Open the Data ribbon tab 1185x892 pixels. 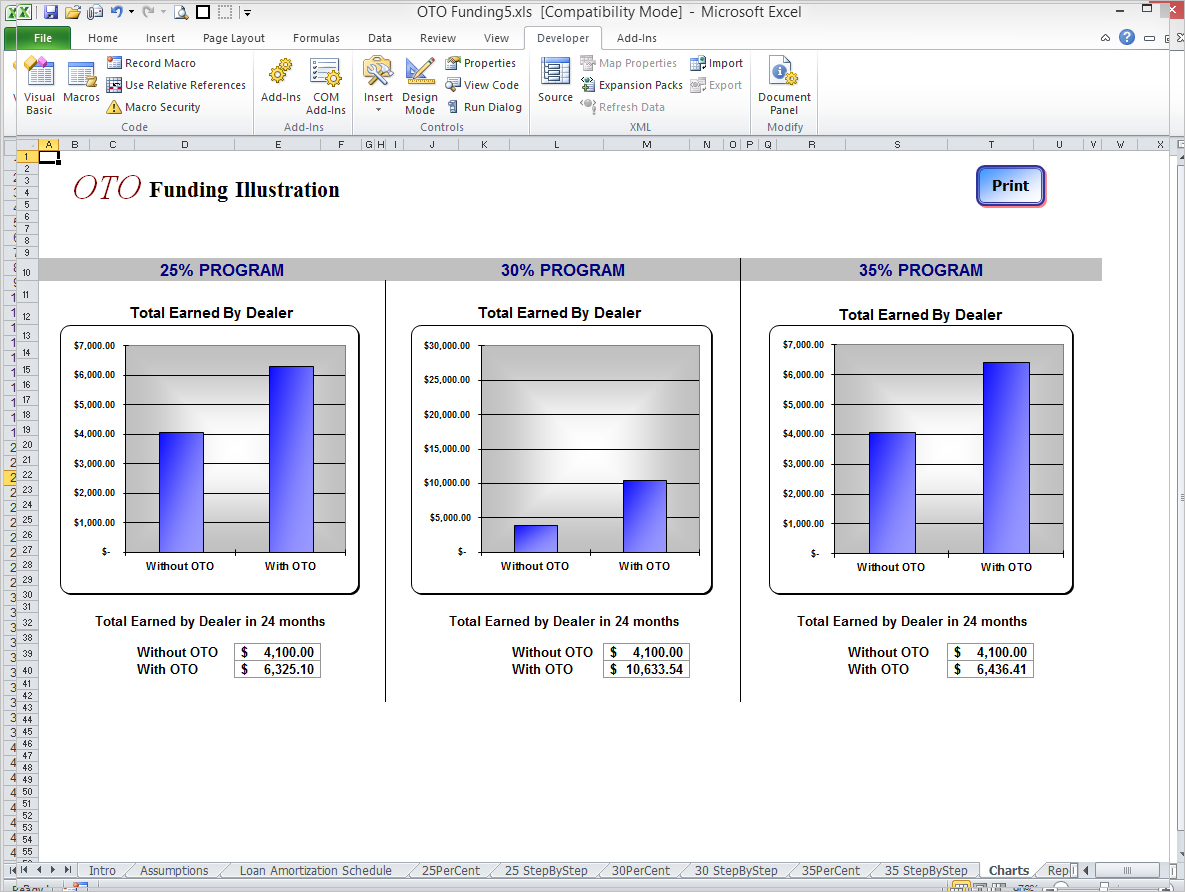379,38
